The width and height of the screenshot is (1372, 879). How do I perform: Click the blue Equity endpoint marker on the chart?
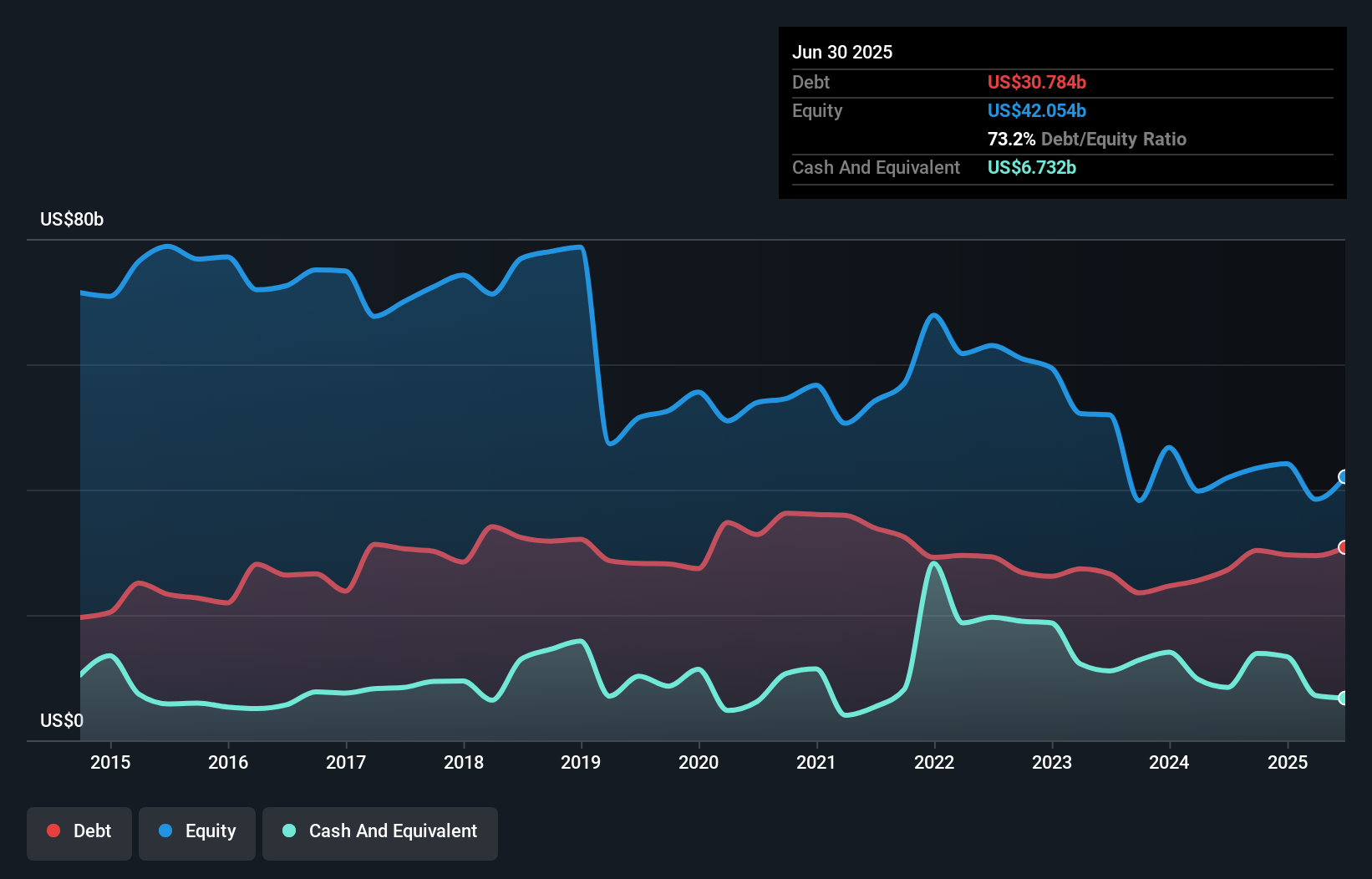click(x=1344, y=477)
